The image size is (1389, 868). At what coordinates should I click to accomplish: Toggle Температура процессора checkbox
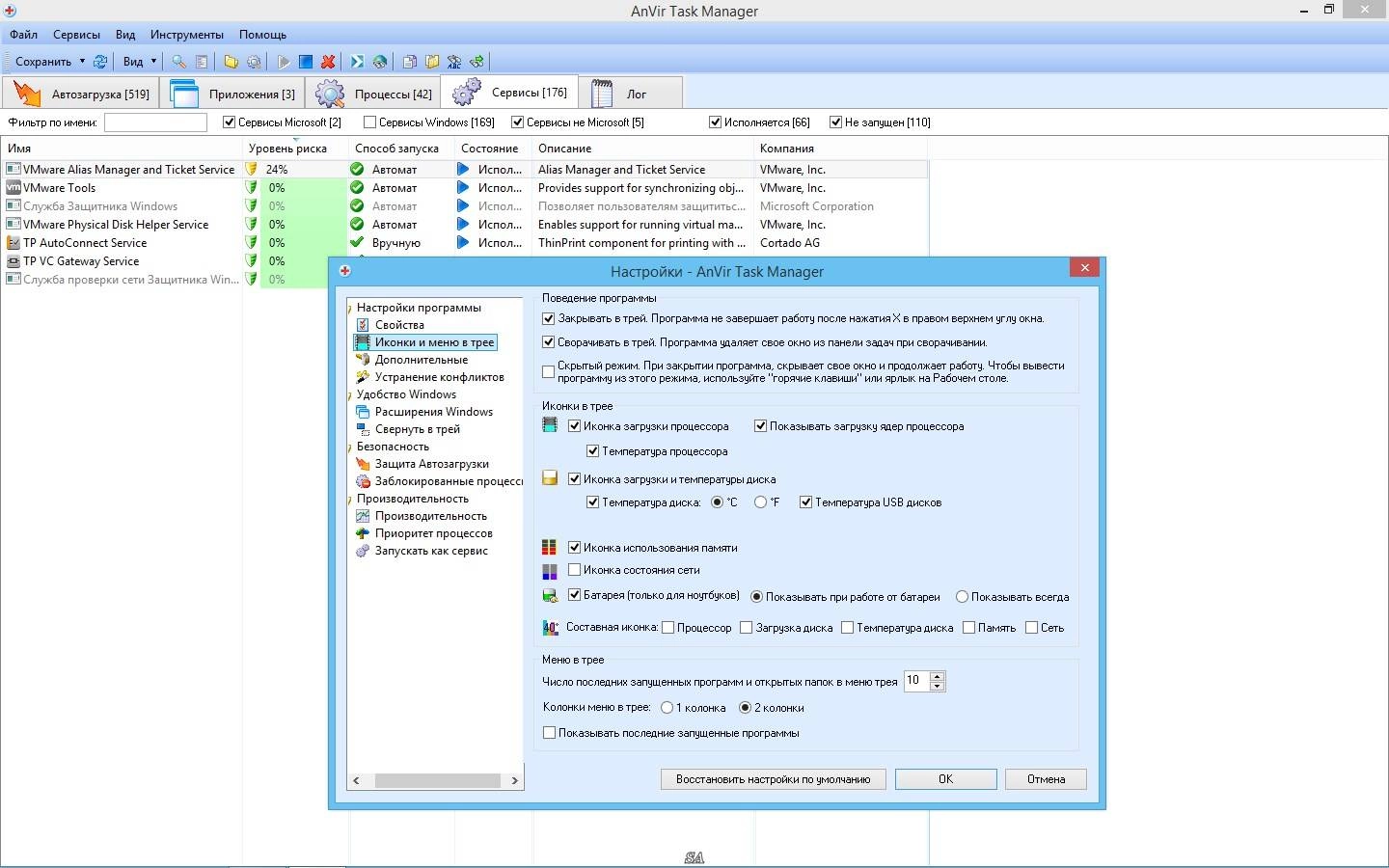(x=593, y=451)
